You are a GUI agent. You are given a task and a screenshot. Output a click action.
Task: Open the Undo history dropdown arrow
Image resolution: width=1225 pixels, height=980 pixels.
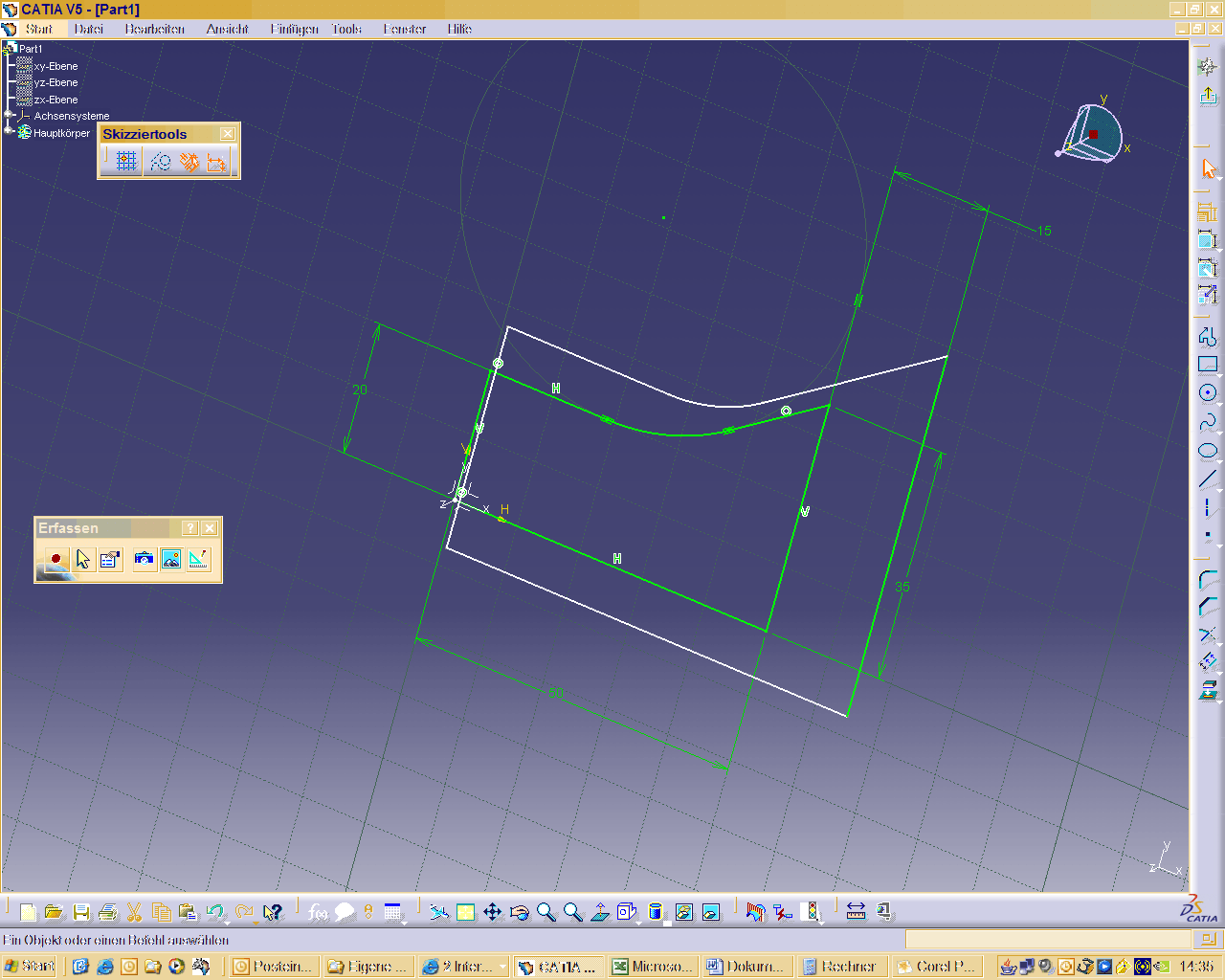227,922
